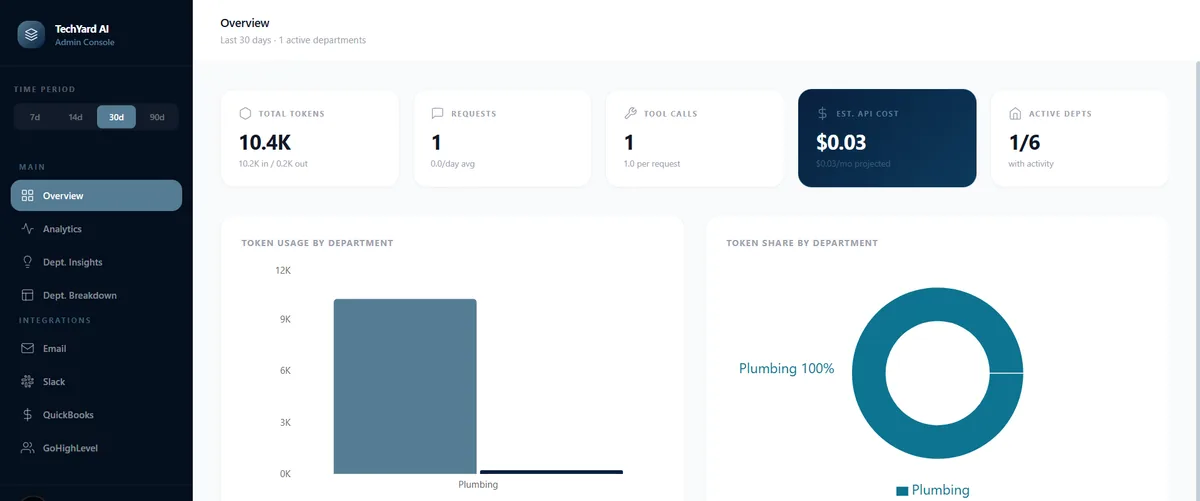
Task: Click the $0.03 API cost value
Action: (841, 142)
